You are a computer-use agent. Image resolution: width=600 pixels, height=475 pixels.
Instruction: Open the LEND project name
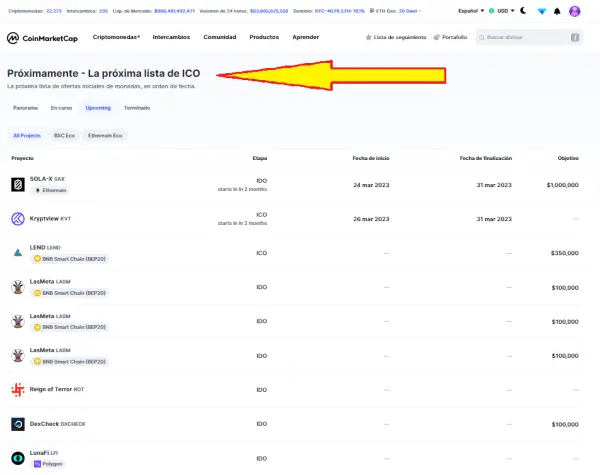45,248
